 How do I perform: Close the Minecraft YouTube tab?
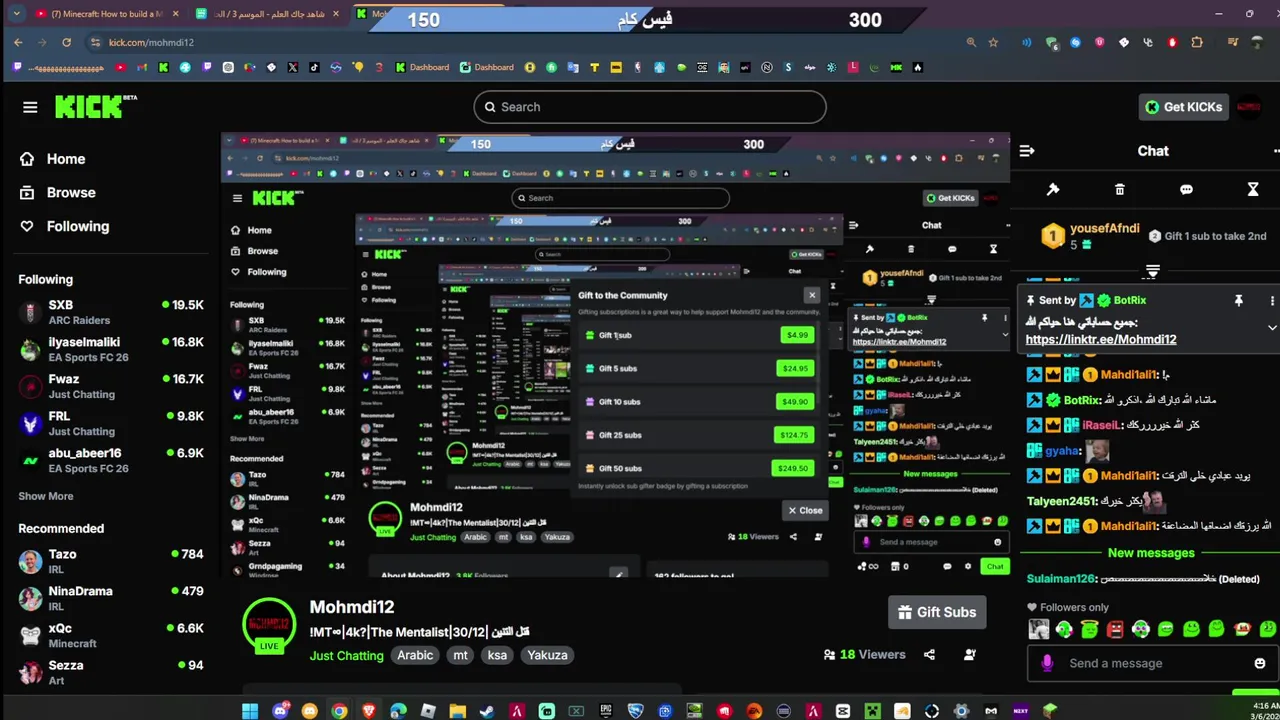point(176,14)
